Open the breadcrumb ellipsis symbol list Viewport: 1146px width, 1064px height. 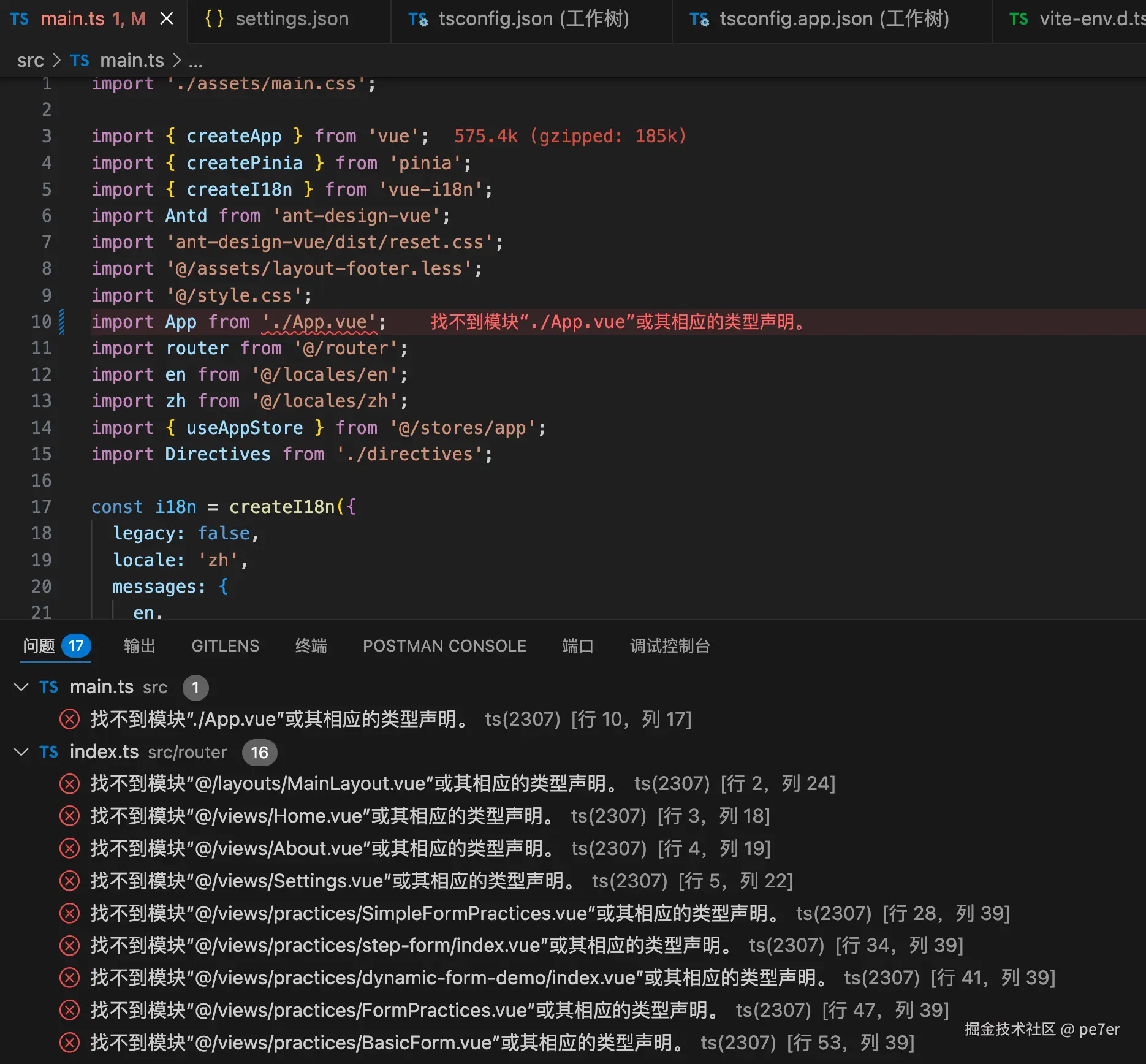(x=195, y=62)
